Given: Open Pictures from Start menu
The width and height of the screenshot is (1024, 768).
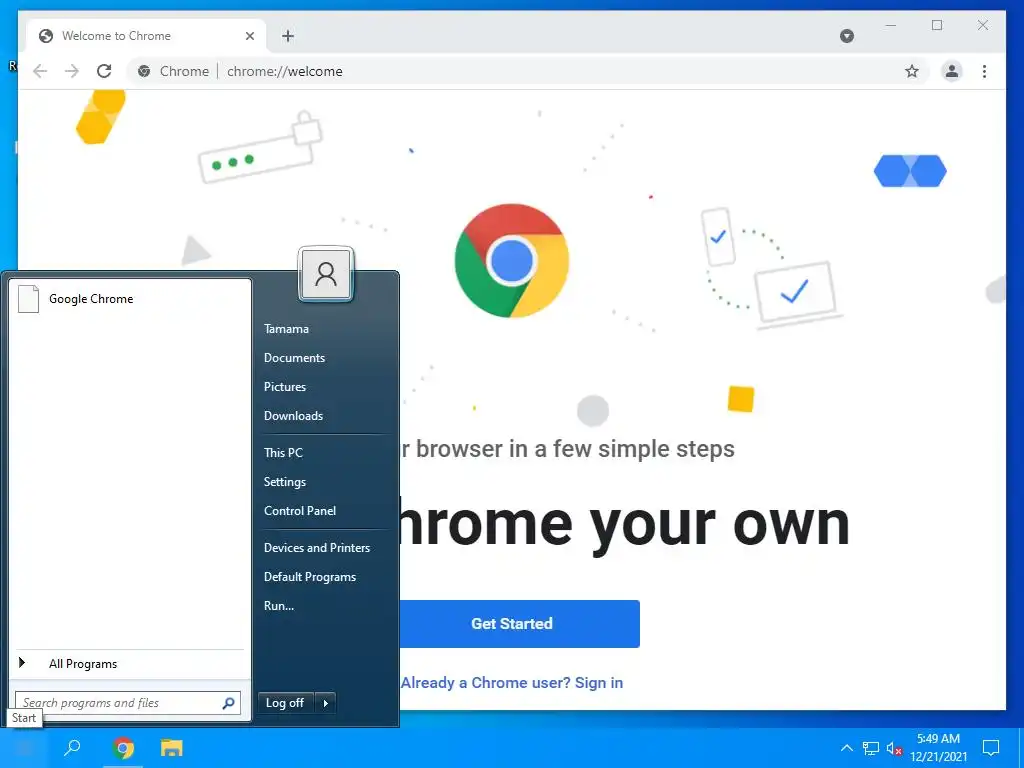Looking at the screenshot, I should pos(285,387).
